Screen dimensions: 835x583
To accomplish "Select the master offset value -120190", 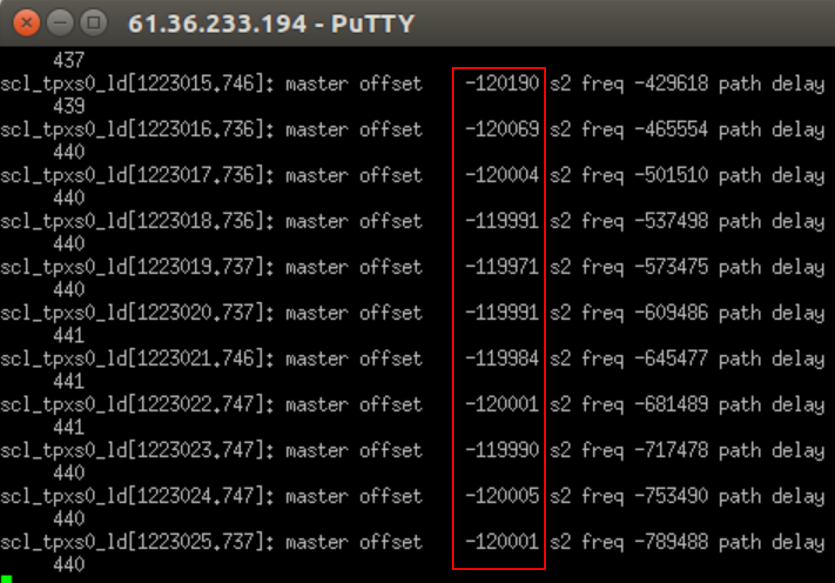I will [x=502, y=84].
